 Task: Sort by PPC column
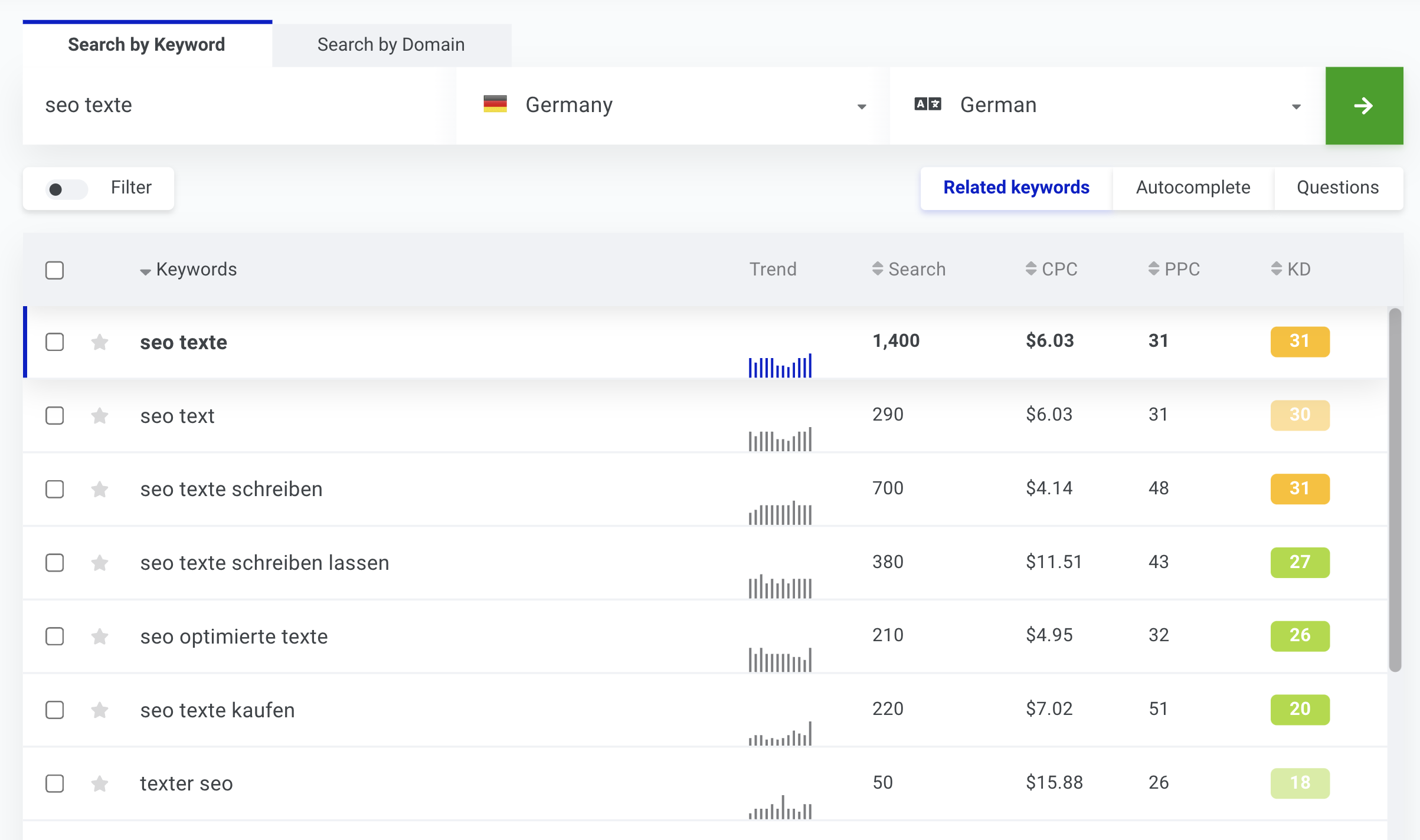1174,269
